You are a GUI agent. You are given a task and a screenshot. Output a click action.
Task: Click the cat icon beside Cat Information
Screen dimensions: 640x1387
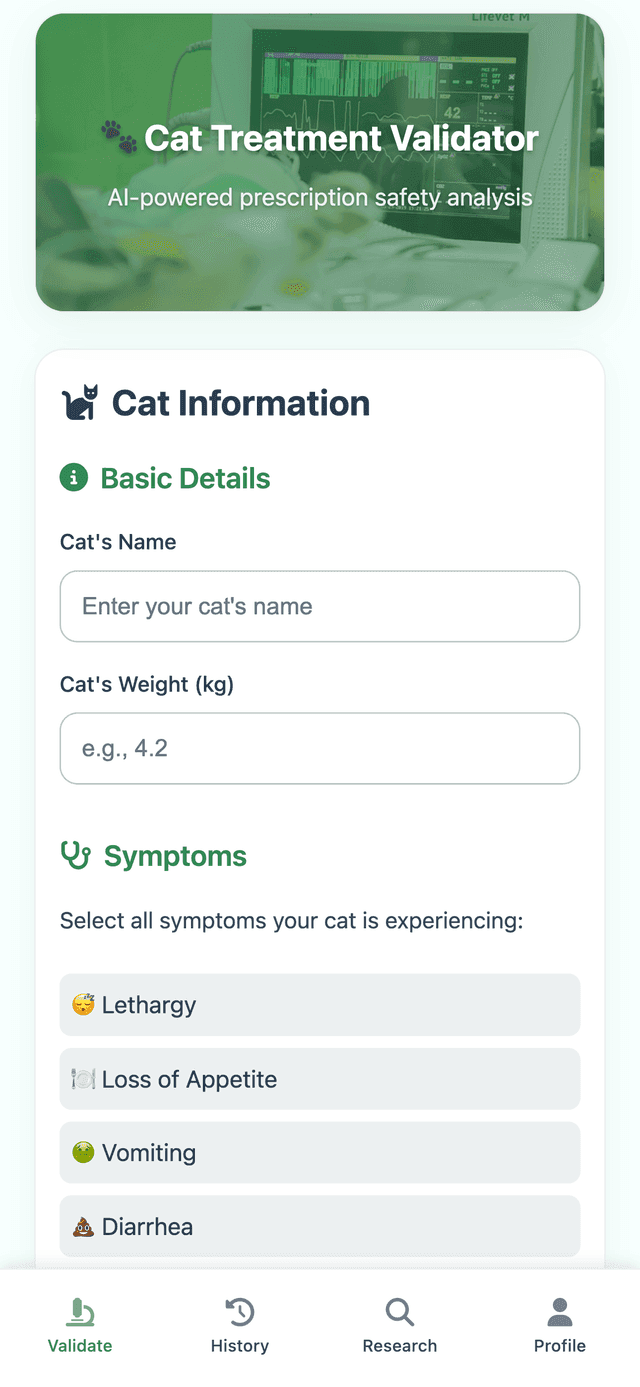80,402
